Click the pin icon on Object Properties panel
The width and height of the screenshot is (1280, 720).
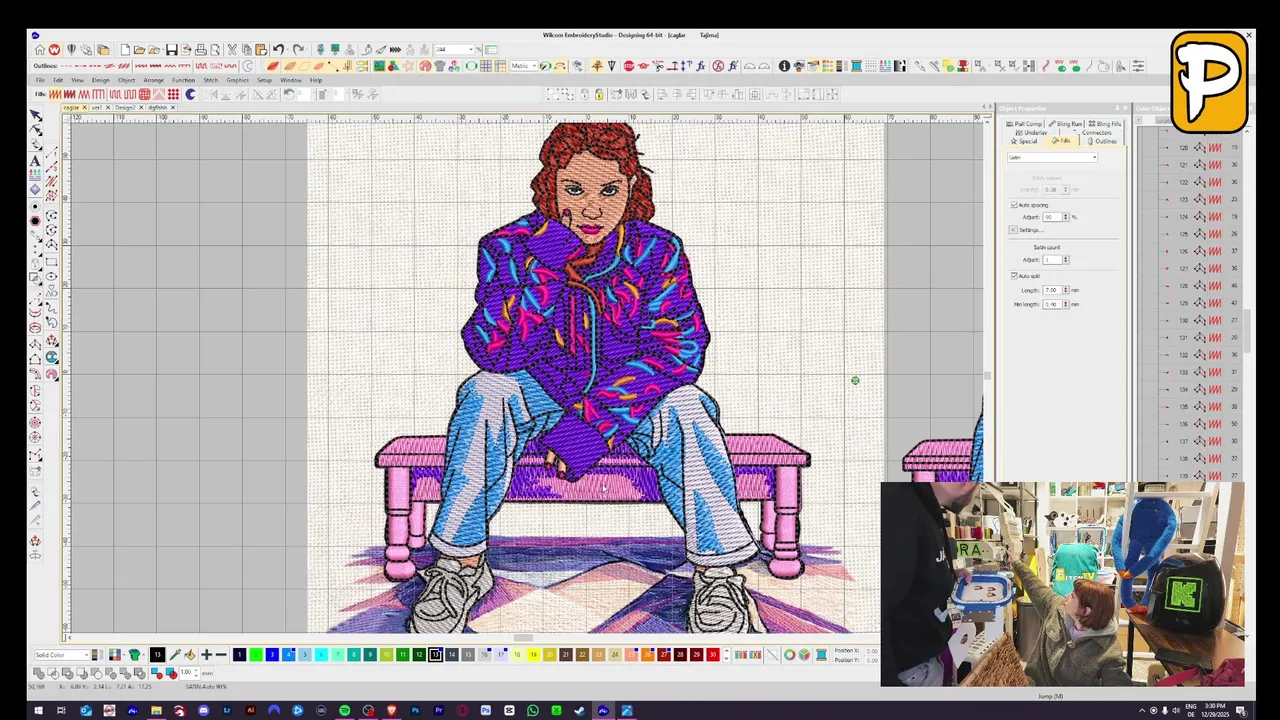point(1117,108)
